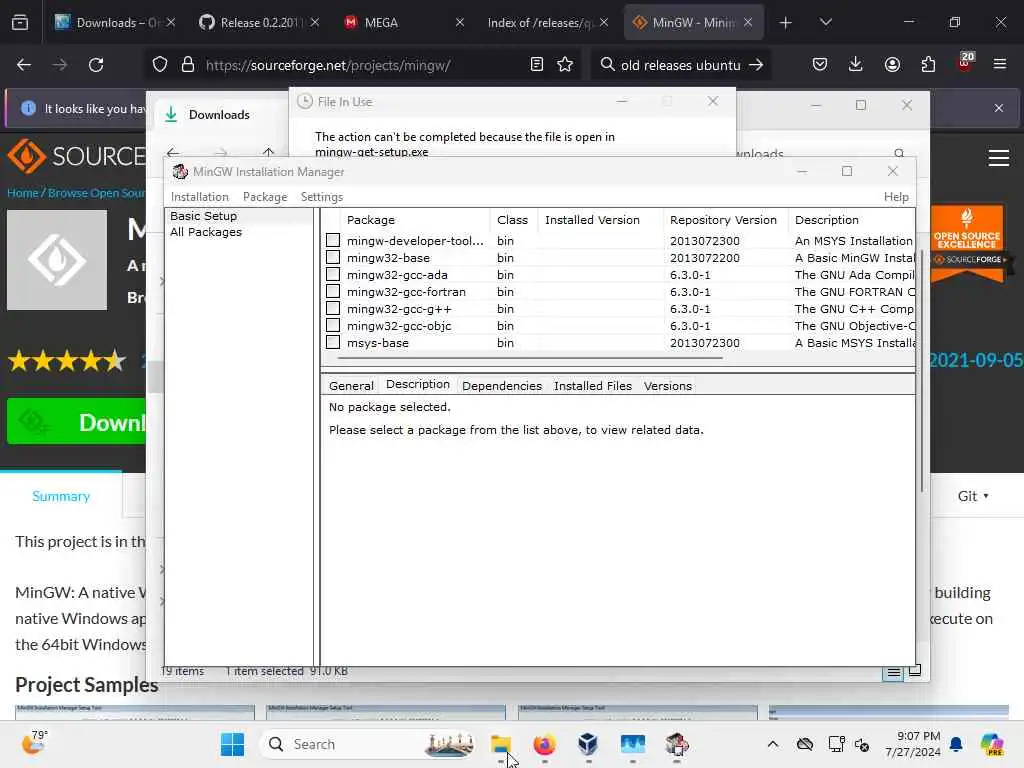Image resolution: width=1024 pixels, height=768 pixels.
Task: Open the Installed Files tab
Action: tap(593, 386)
